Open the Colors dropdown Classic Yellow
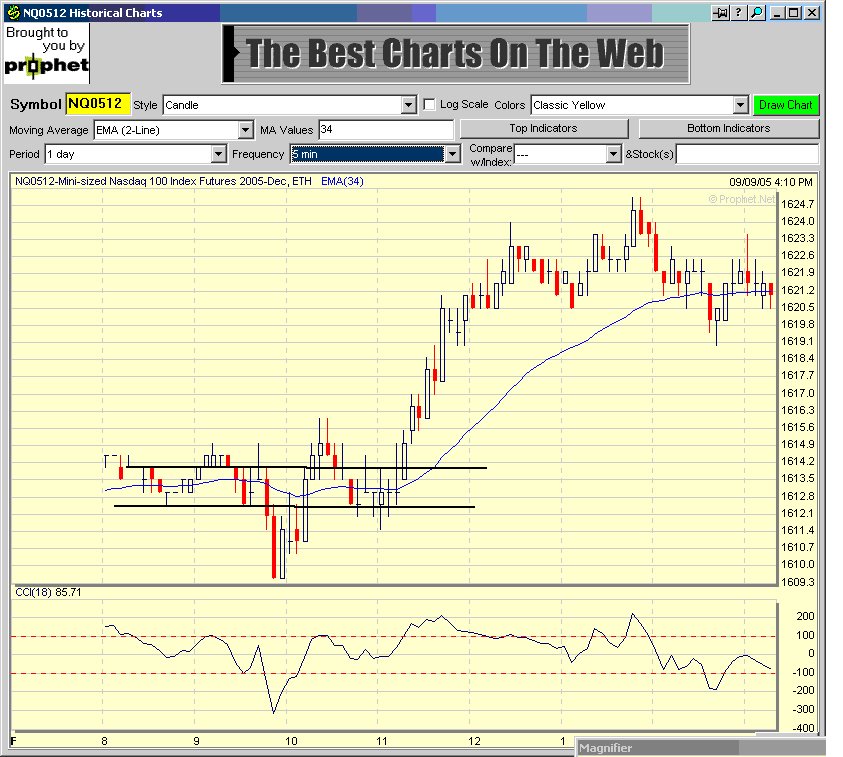Image resolution: width=843 pixels, height=757 pixels. coord(639,105)
